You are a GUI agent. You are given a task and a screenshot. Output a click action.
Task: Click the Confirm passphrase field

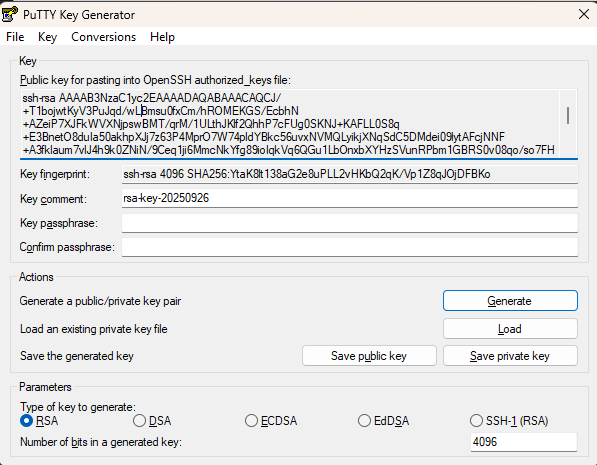(350, 247)
